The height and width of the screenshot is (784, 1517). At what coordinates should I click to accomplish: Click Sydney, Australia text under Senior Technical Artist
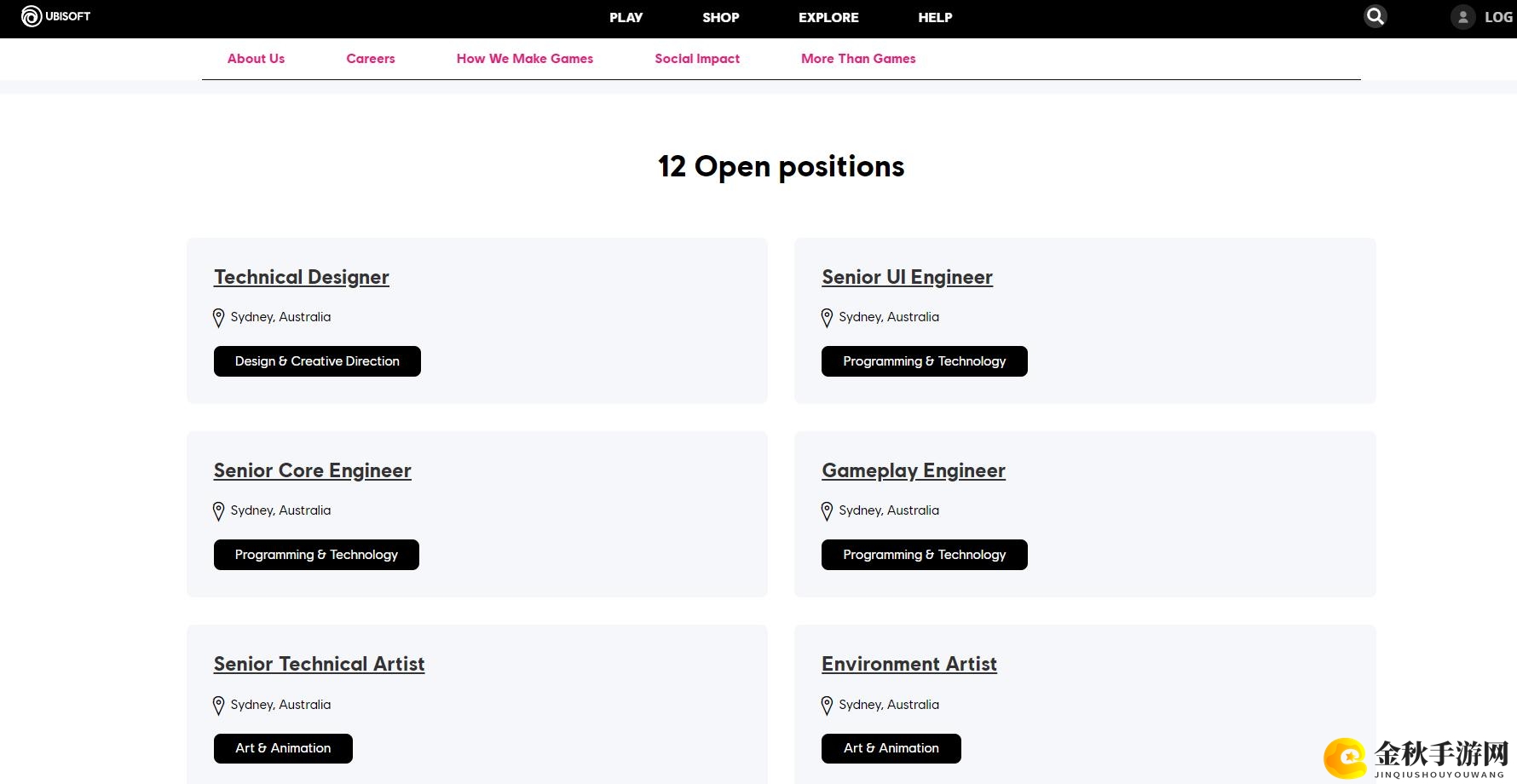click(x=280, y=705)
